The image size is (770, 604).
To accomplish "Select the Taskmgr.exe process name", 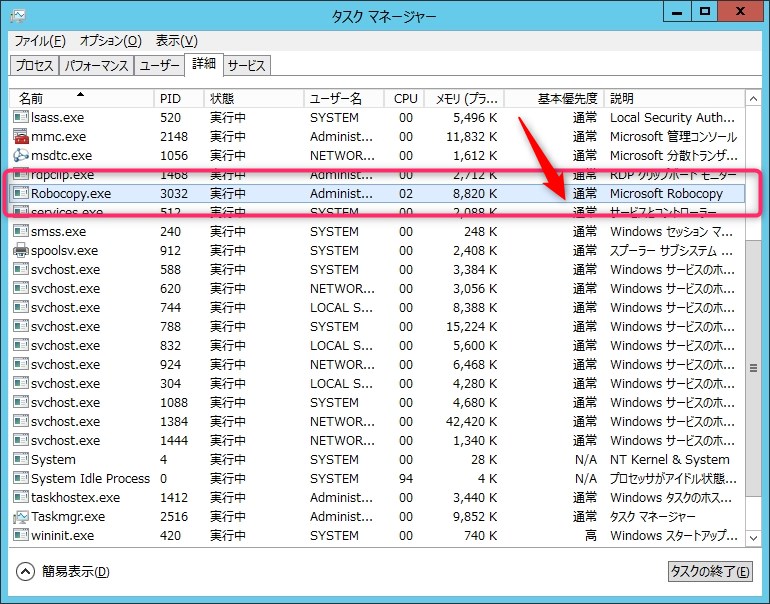I will pos(68,517).
